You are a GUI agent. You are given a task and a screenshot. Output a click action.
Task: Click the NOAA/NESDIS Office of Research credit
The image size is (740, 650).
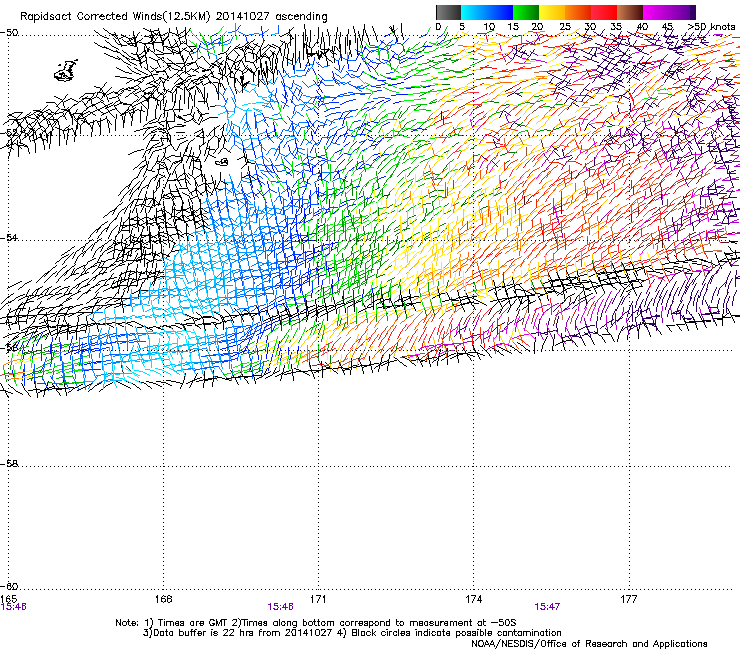pos(589,644)
